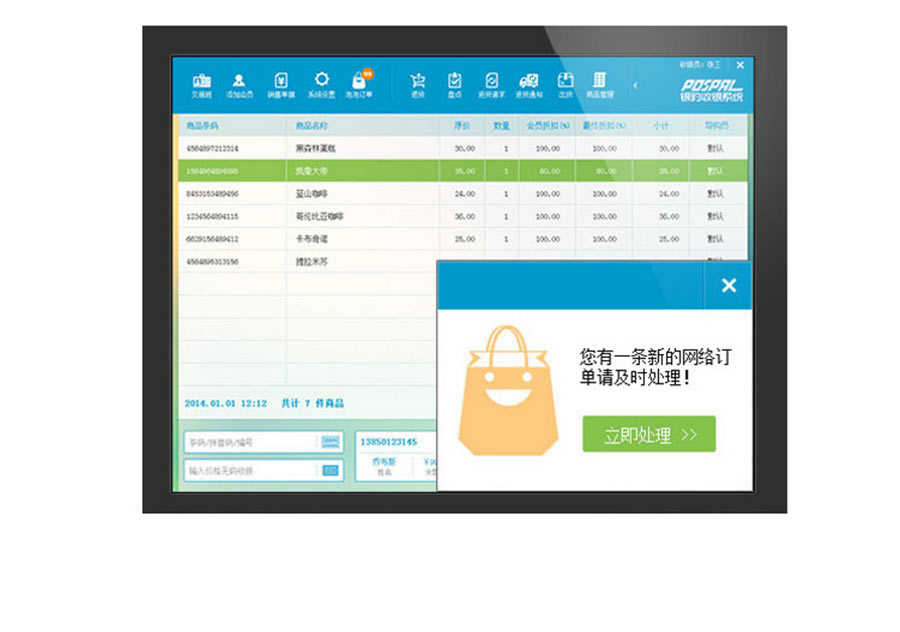This screenshot has width=900, height=632.
Task: Open the lock icon with orange badge
Action: pos(359,84)
